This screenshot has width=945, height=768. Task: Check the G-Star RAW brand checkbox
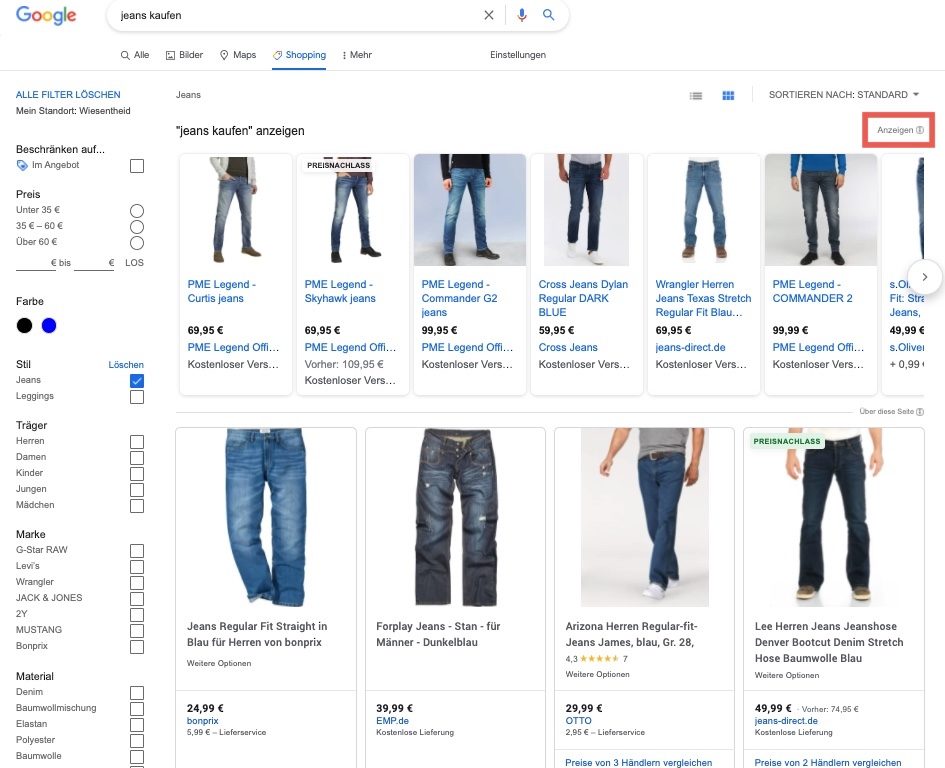click(x=137, y=551)
